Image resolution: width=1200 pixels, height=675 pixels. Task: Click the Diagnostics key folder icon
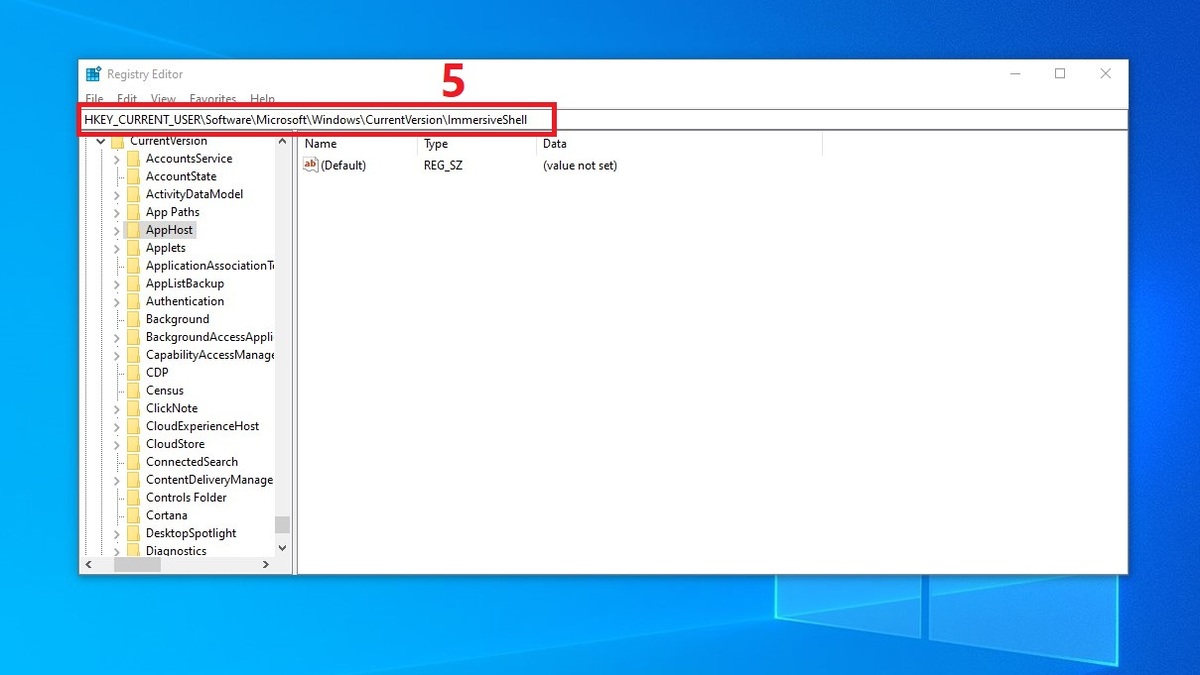(x=133, y=551)
